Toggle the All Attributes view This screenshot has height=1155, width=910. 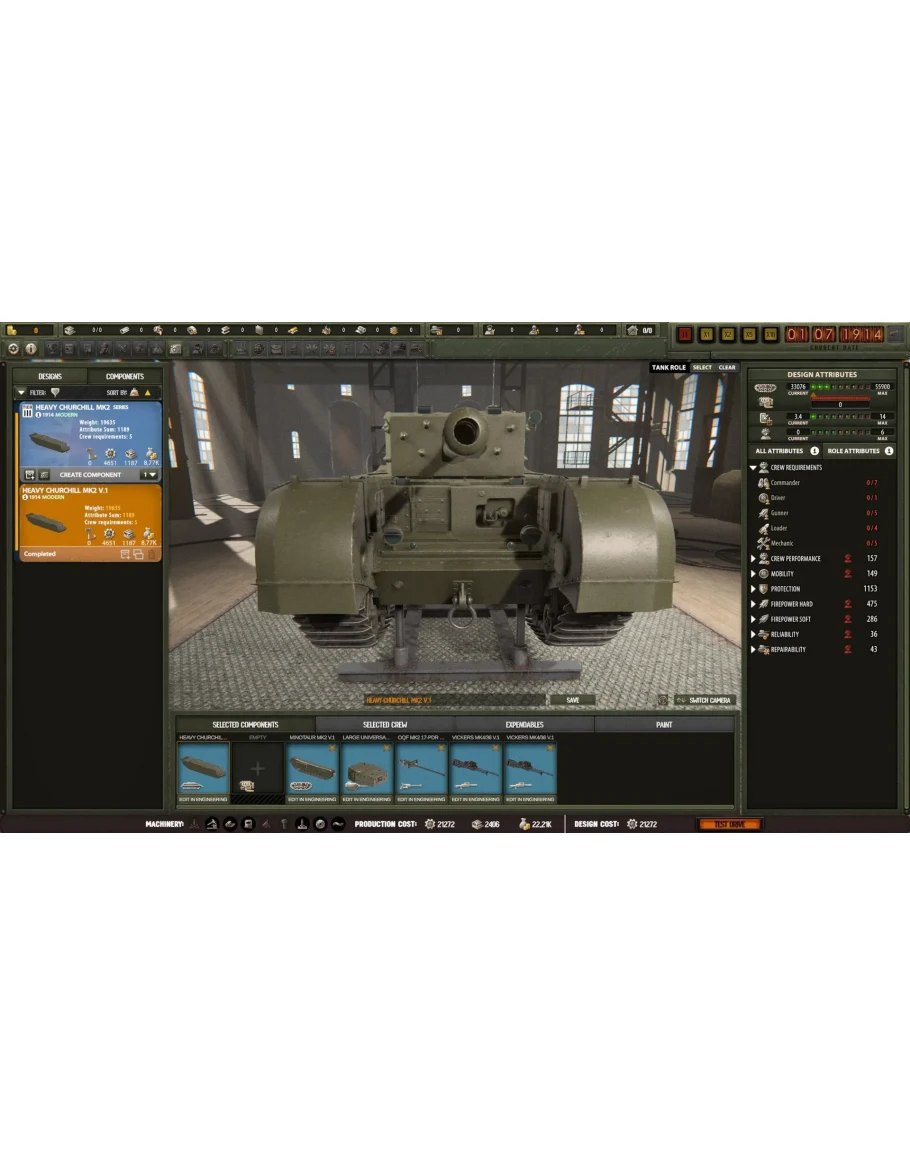pyautogui.click(x=786, y=451)
